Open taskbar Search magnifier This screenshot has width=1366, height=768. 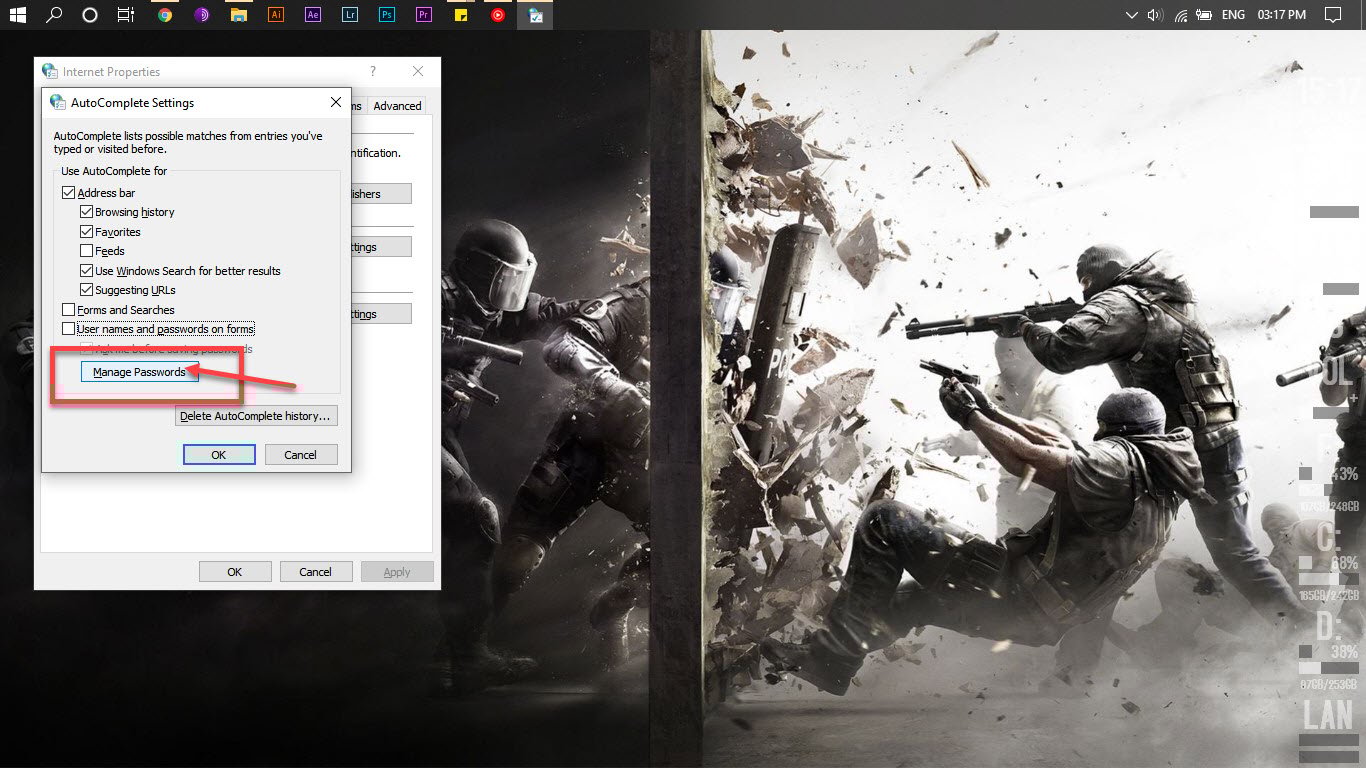[54, 15]
